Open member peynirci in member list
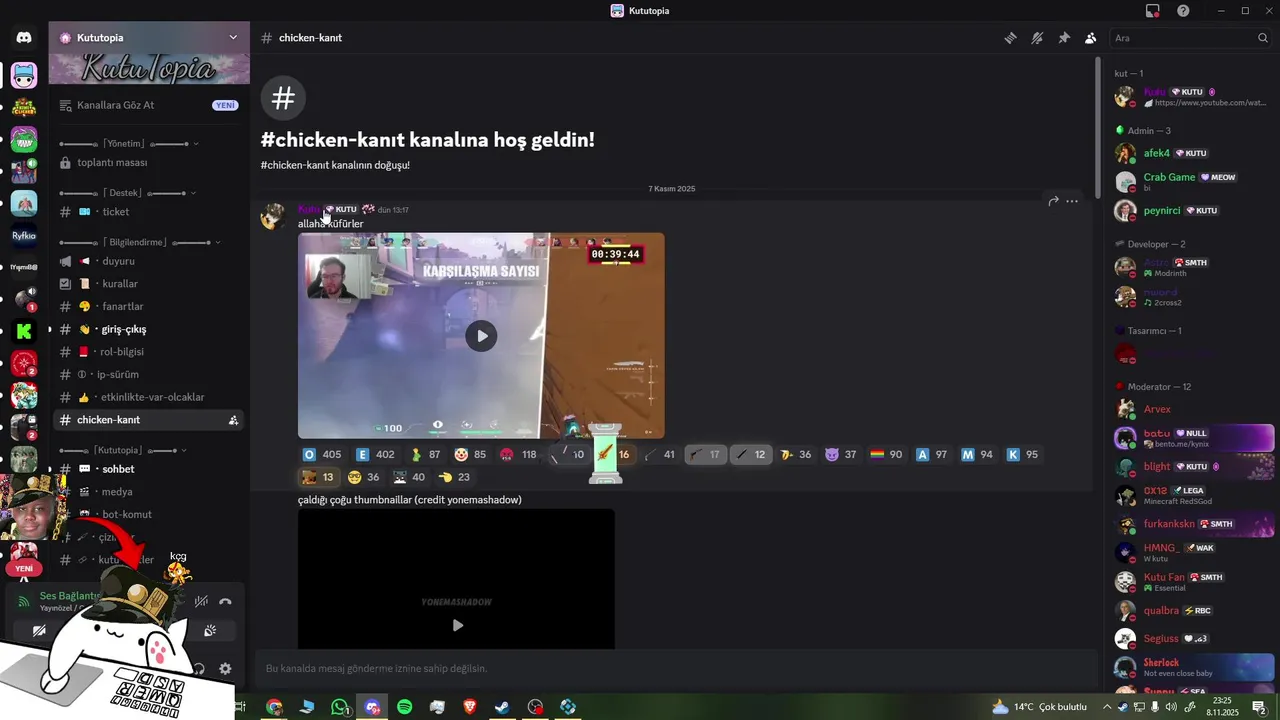 pyautogui.click(x=1193, y=211)
